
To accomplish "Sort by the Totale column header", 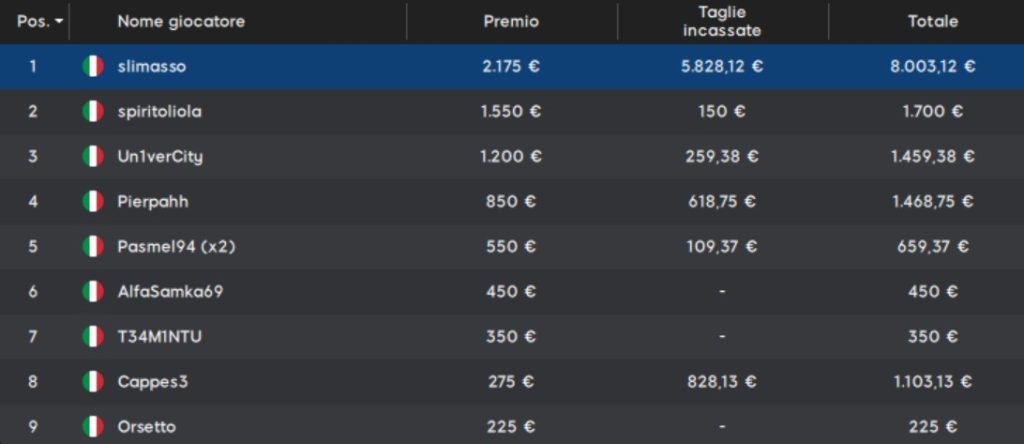I will (933, 22).
